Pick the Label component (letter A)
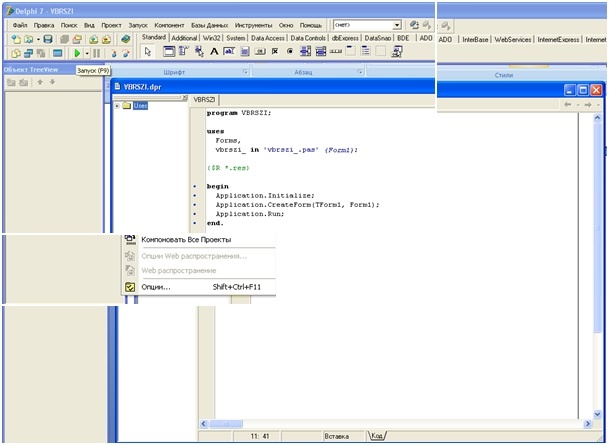The width and height of the screenshot is (609, 445). point(214,51)
